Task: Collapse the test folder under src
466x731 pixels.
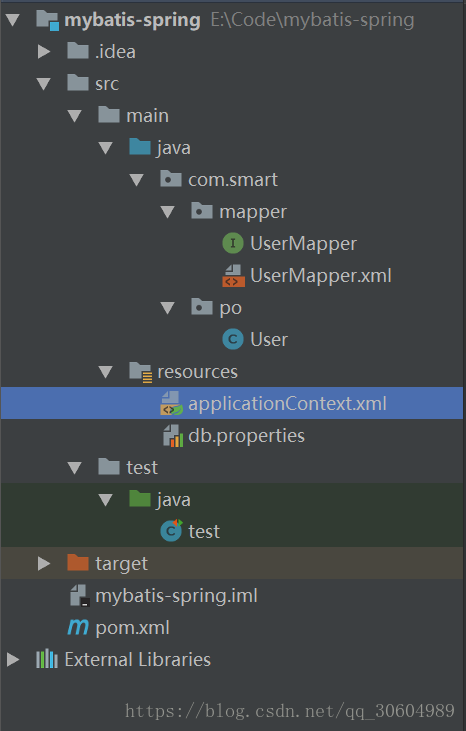Action: click(75, 468)
